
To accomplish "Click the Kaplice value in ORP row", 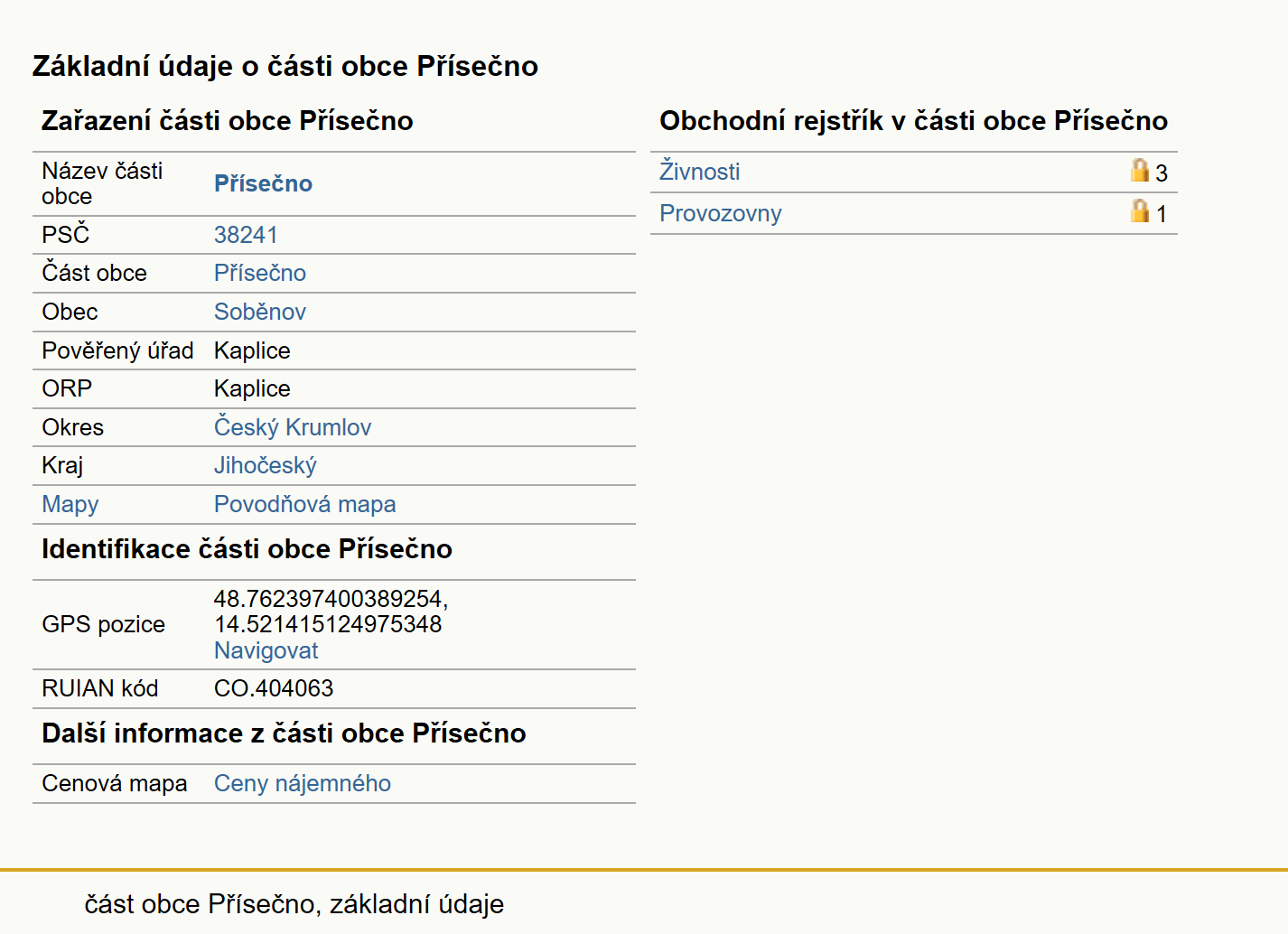I will (x=252, y=388).
